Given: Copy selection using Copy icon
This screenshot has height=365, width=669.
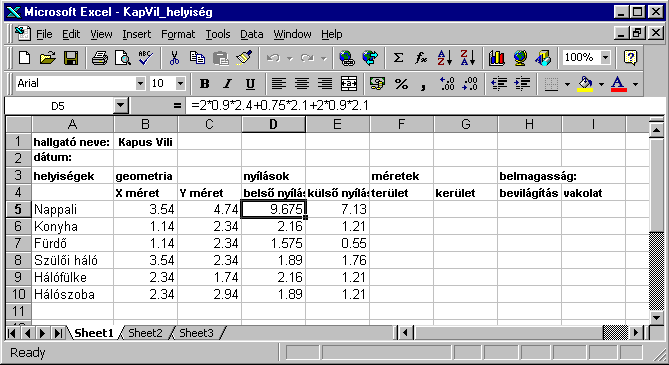Looking at the screenshot, I should (x=197, y=58).
